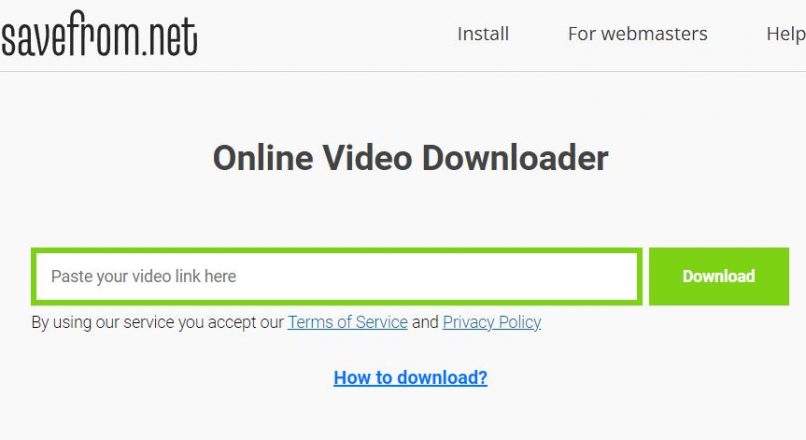Open the Privacy Policy link
Viewport: 806px width, 440px height.
491,322
